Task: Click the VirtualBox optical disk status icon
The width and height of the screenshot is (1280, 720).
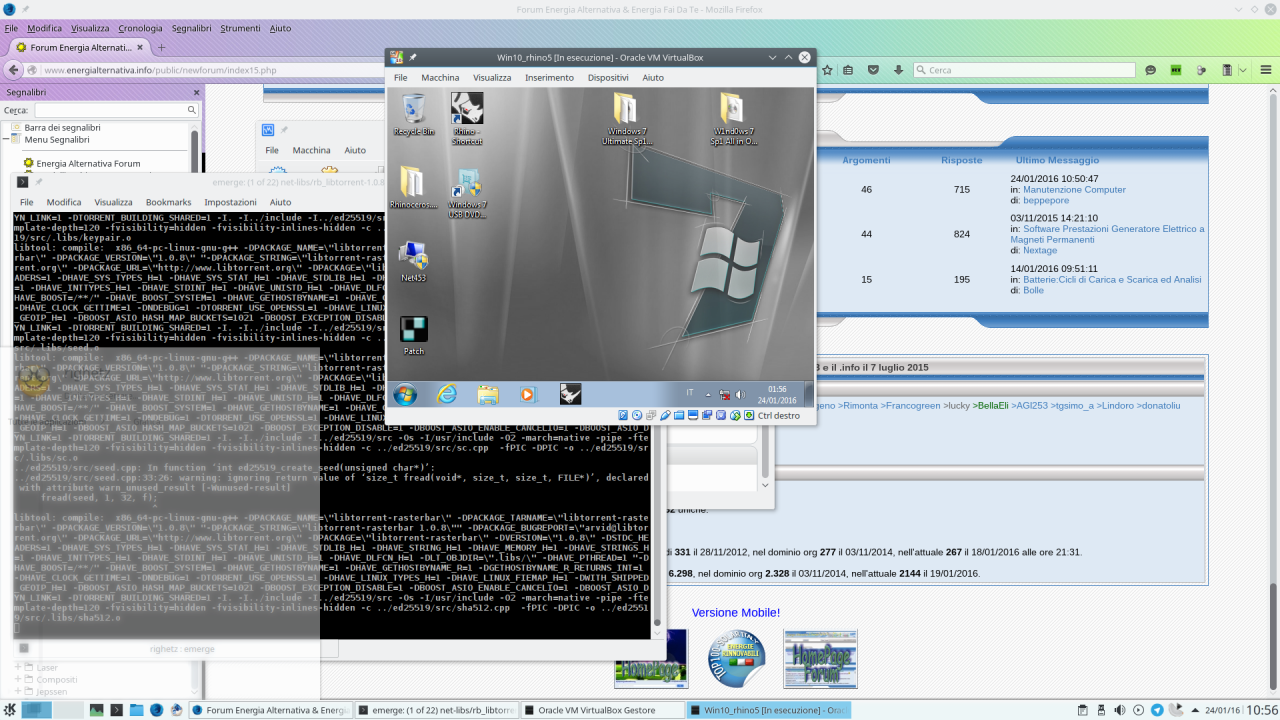Action: click(637, 415)
